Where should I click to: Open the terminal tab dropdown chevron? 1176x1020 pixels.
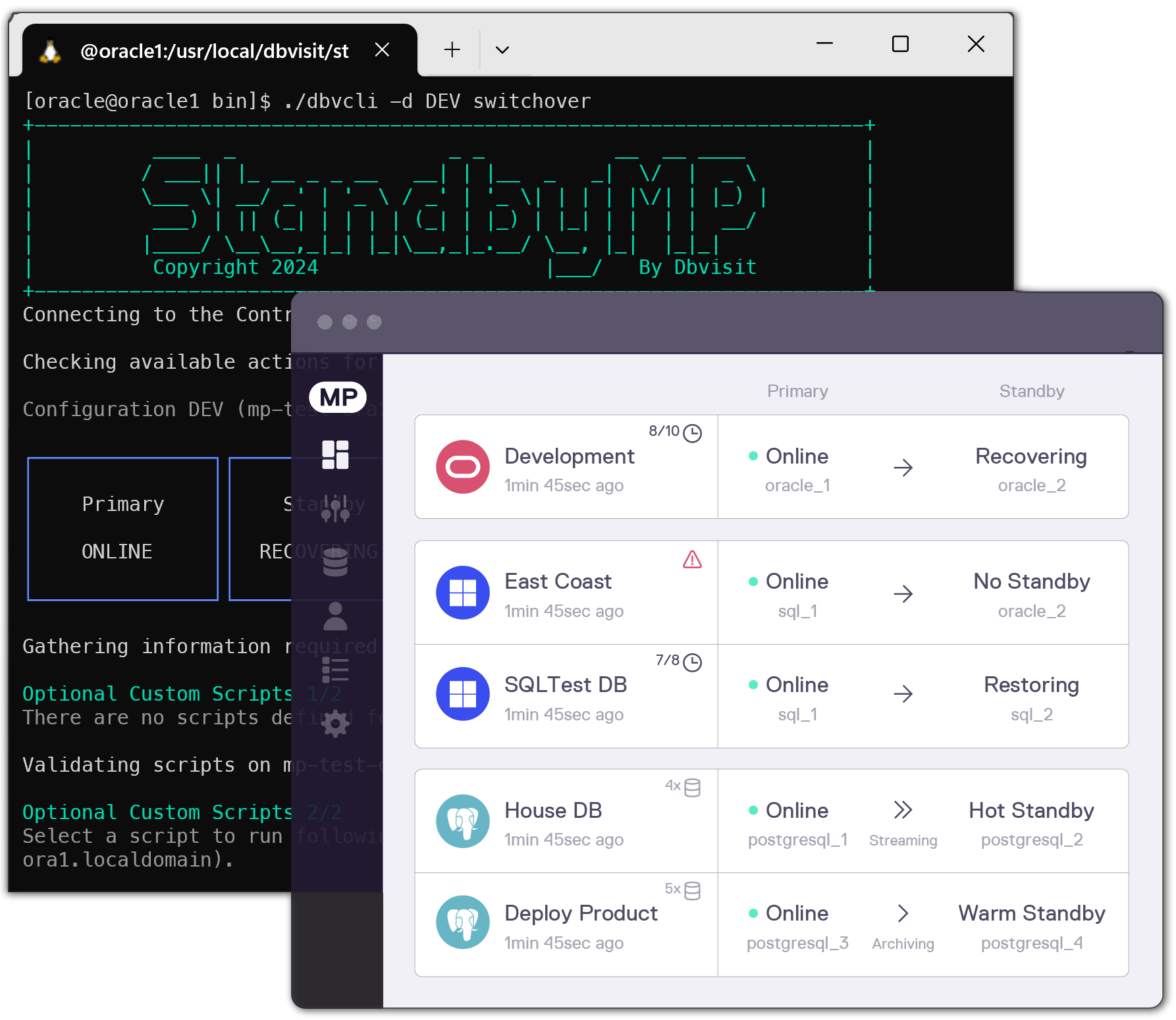(x=502, y=50)
